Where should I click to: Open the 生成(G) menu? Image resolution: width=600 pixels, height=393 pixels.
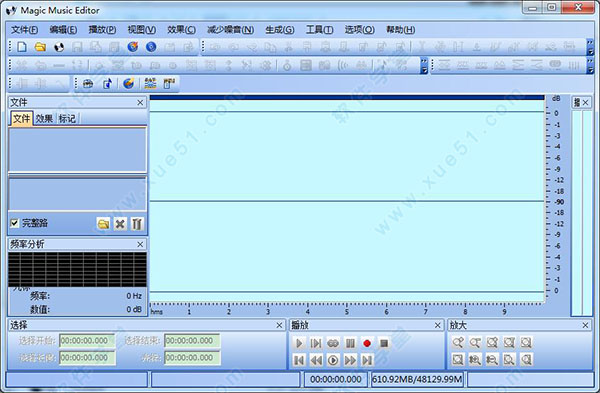coord(280,29)
